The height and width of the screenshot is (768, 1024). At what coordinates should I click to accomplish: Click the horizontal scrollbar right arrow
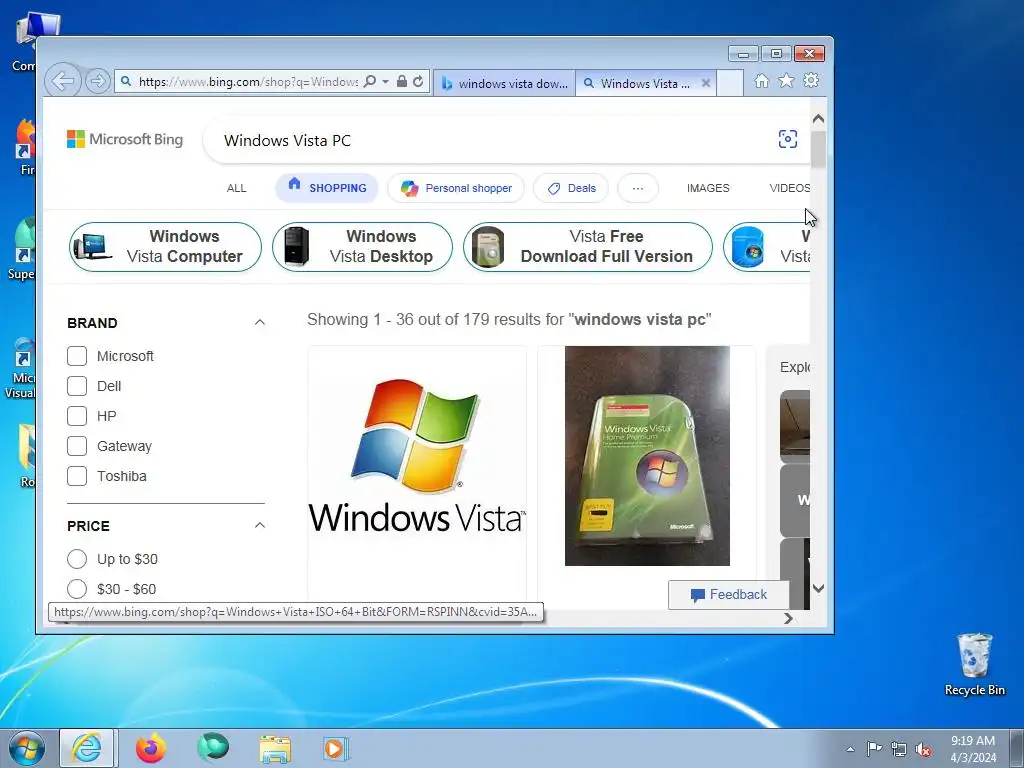pyautogui.click(x=788, y=618)
